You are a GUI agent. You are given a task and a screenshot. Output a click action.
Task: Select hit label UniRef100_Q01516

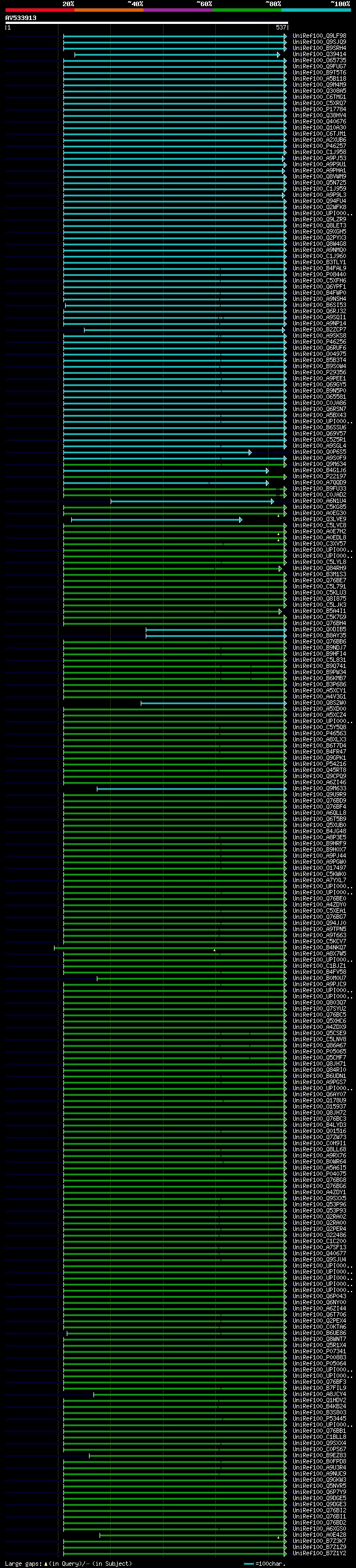(x=319, y=1131)
